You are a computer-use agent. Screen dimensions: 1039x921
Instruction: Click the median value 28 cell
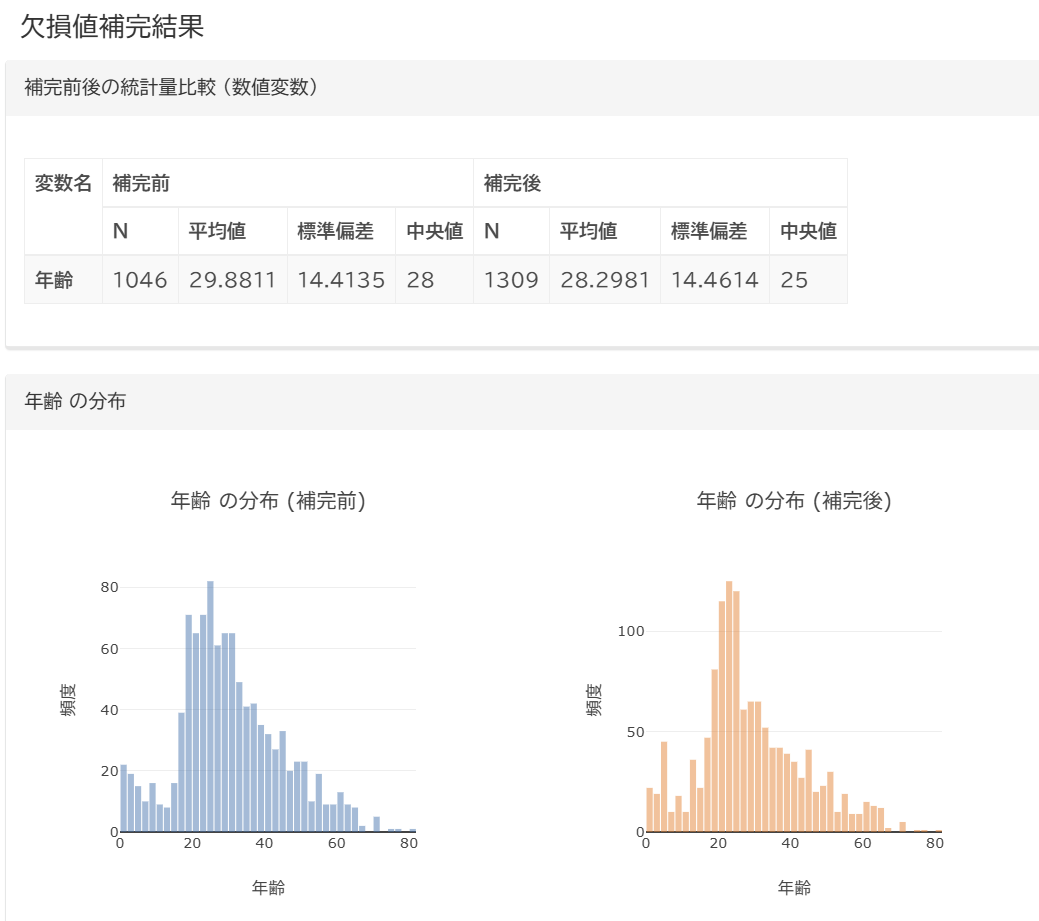(x=421, y=280)
